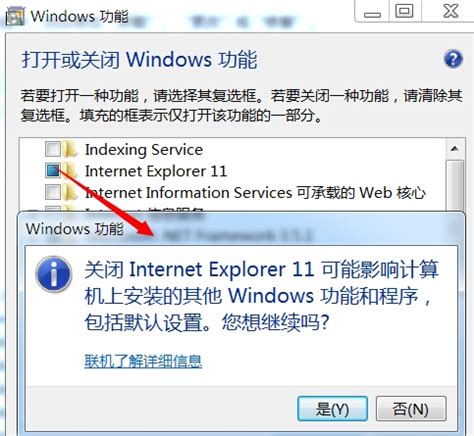
Task: Minimize the Windows 功能 window
Action: coord(372,12)
